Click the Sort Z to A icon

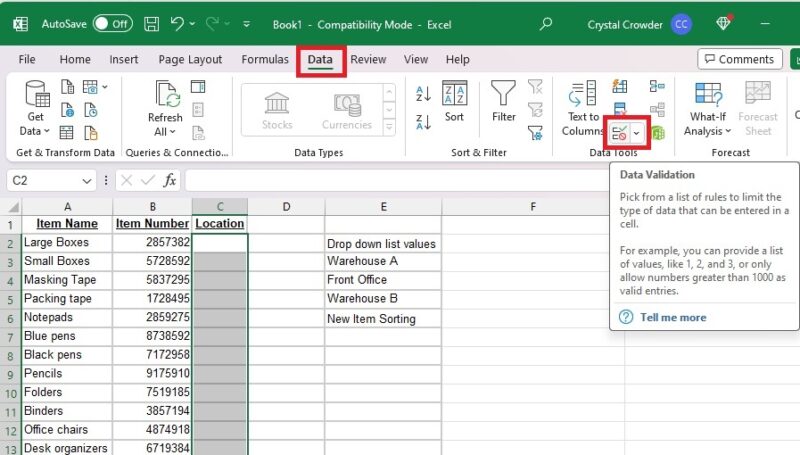pos(423,121)
